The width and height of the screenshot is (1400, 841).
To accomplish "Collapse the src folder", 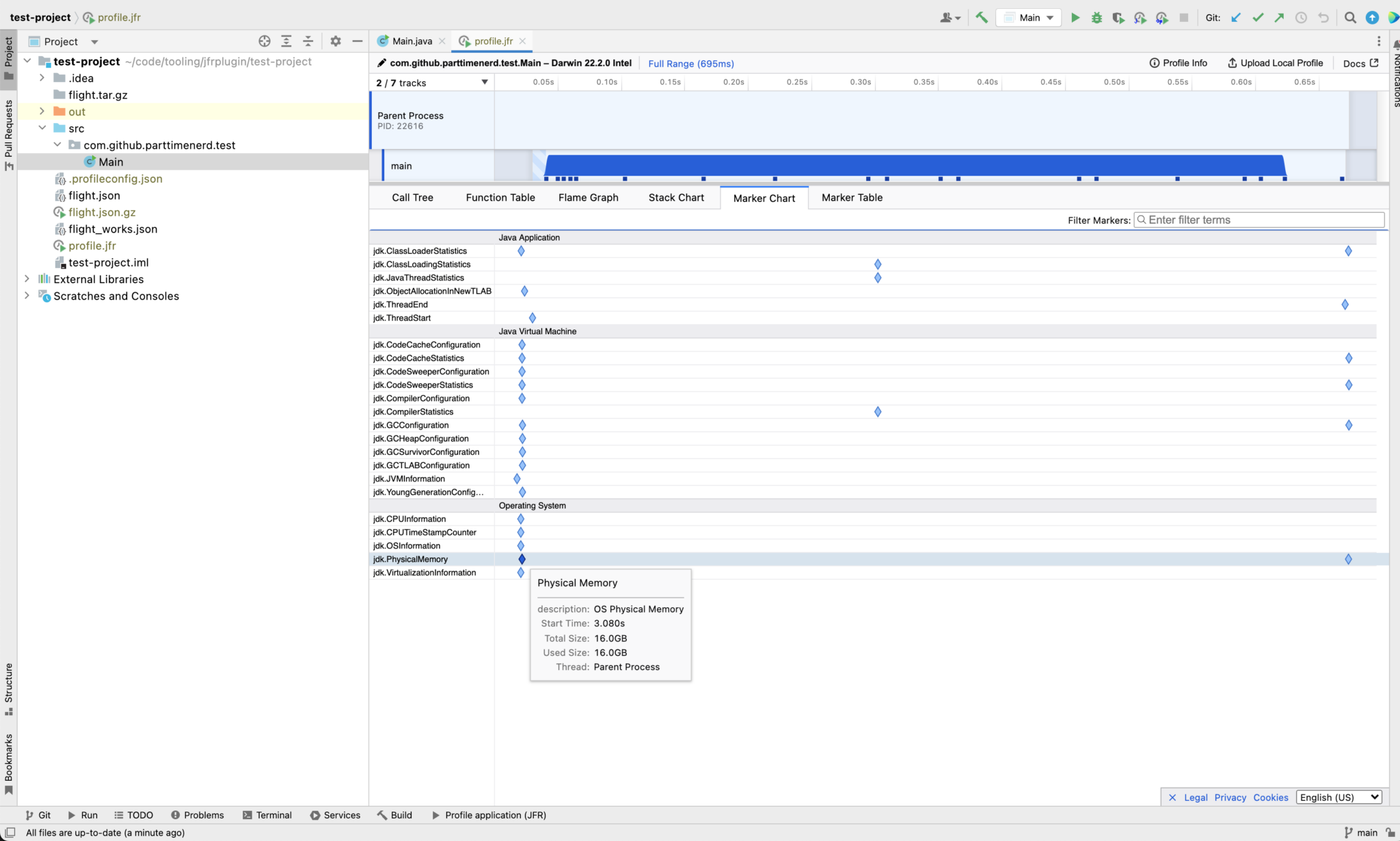I will pyautogui.click(x=42, y=128).
